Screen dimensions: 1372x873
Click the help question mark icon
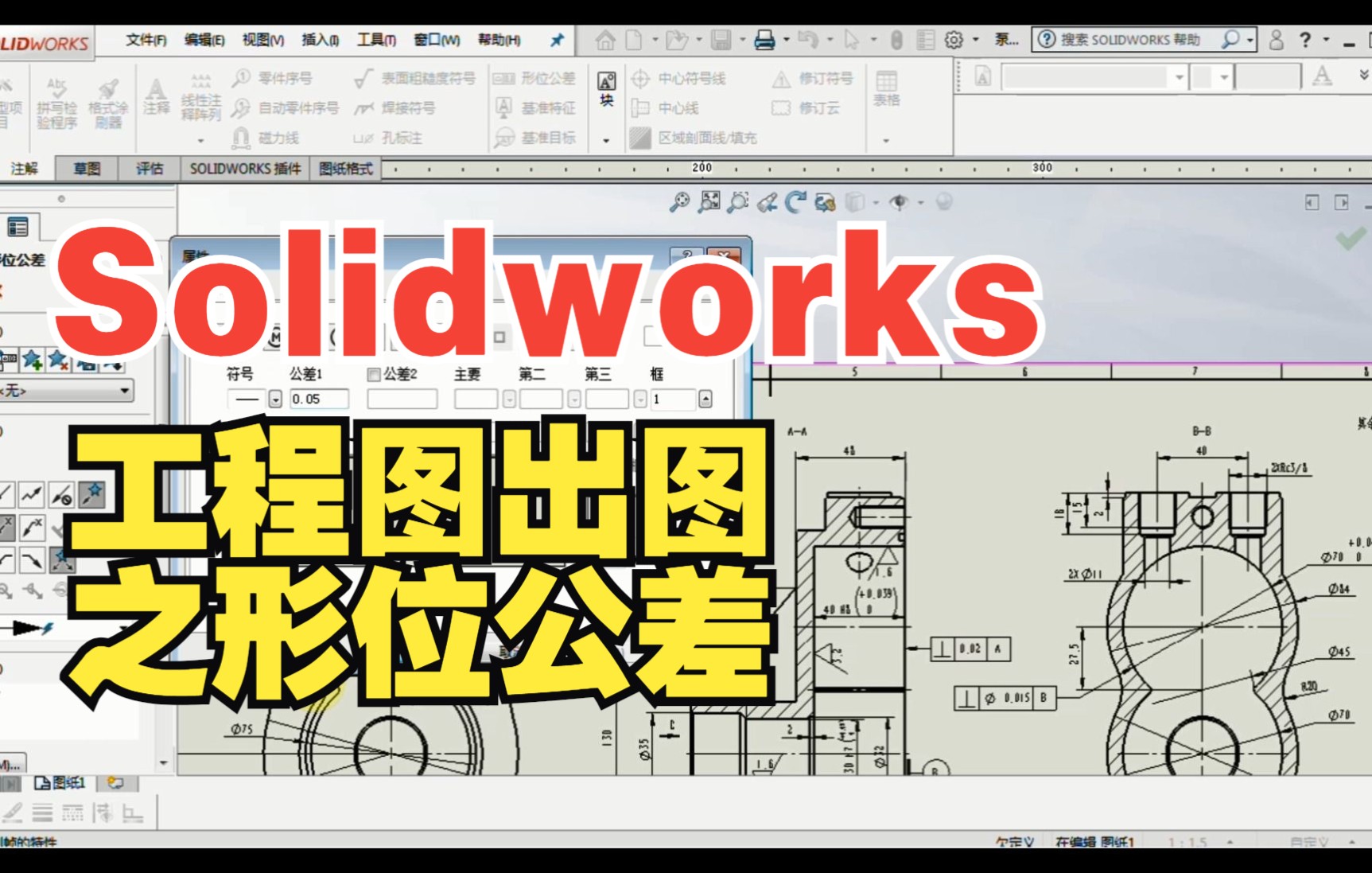[x=1305, y=40]
